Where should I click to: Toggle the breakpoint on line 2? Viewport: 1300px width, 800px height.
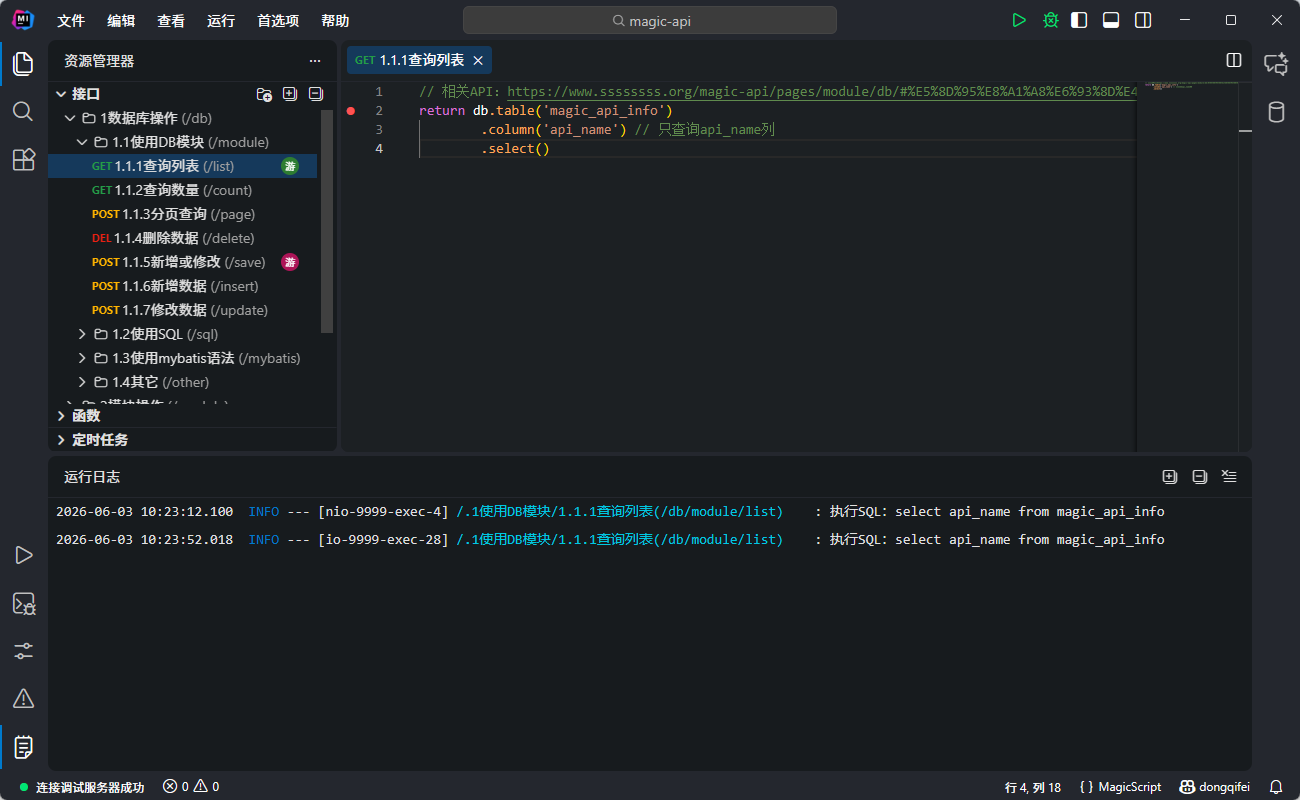point(351,111)
